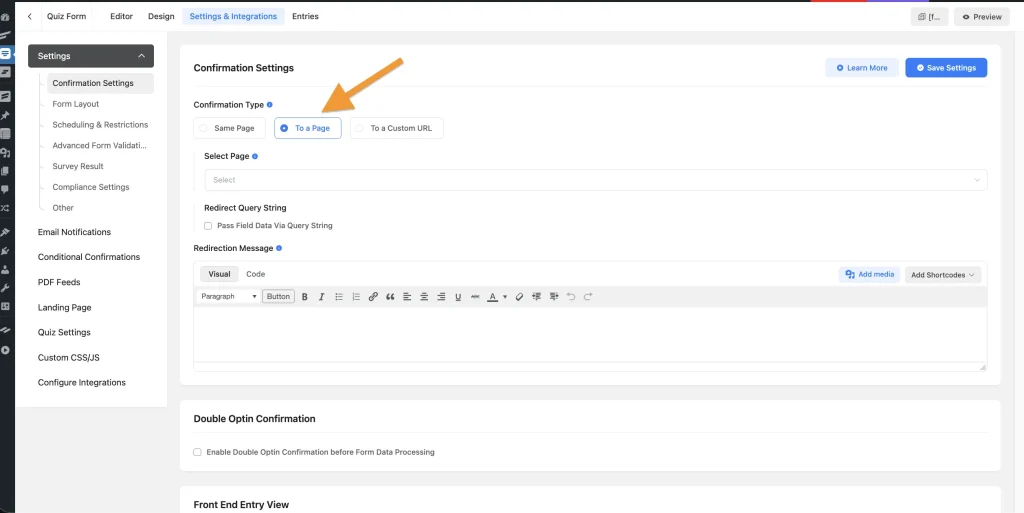The image size is (1024, 513).
Task: Click the Add media button
Action: point(870,275)
